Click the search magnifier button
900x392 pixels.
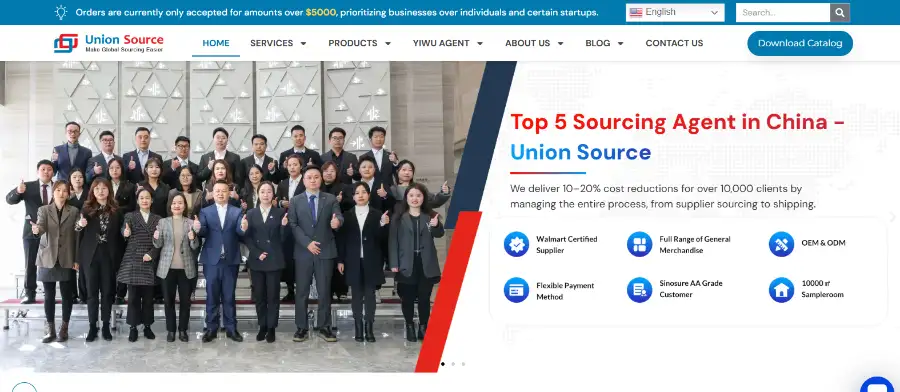point(840,13)
